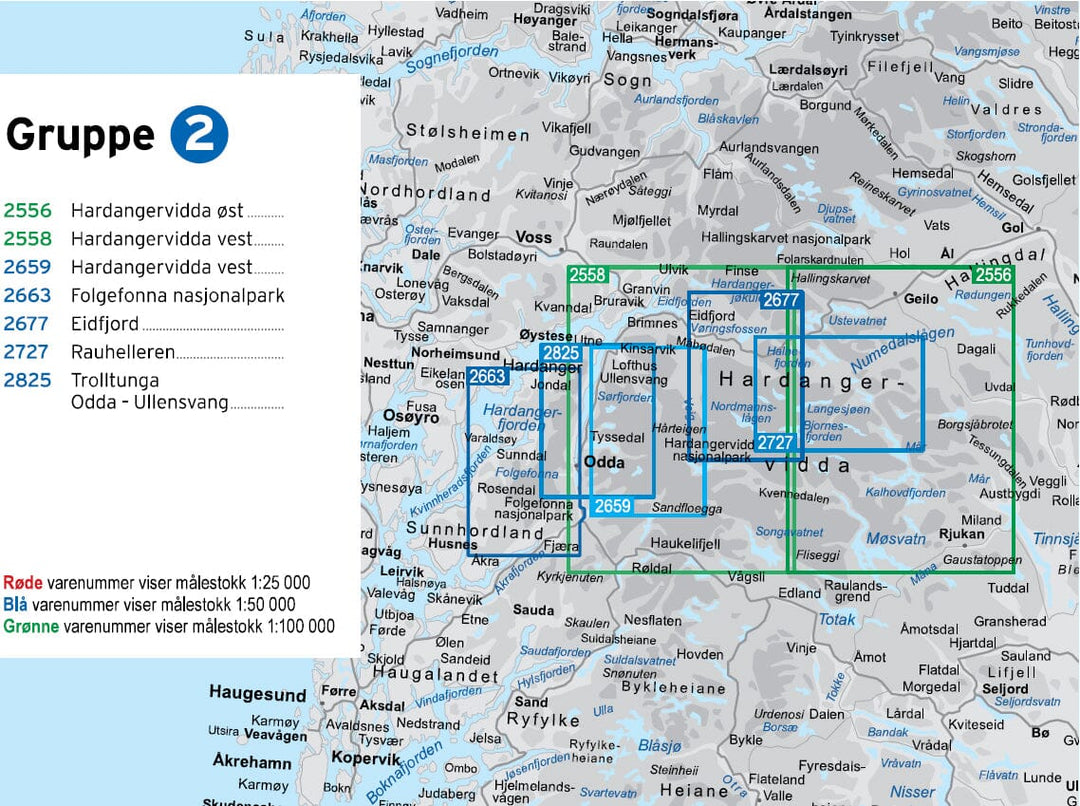Click the blue 2825 map sheet tag
The image size is (1080, 806).
[561, 353]
